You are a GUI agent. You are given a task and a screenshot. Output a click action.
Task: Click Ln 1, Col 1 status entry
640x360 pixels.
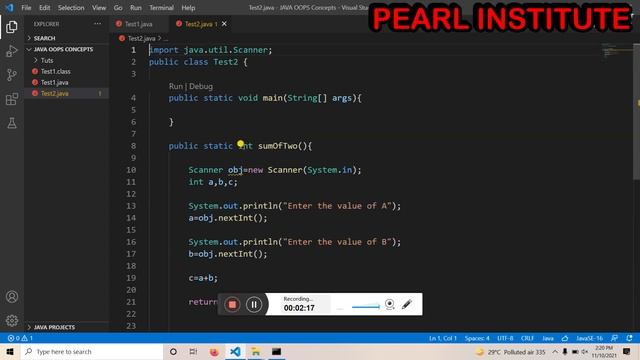click(x=443, y=338)
